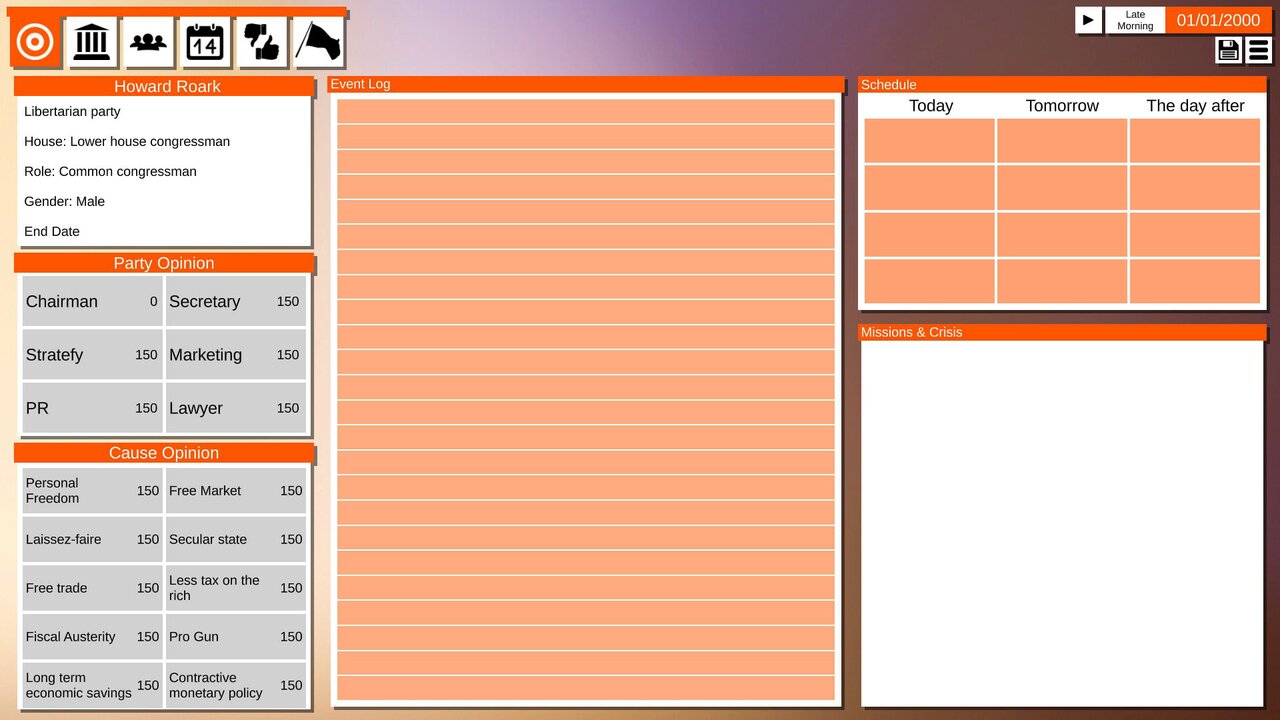Click the Gender: Male line
The image size is (1280, 720).
tap(64, 201)
